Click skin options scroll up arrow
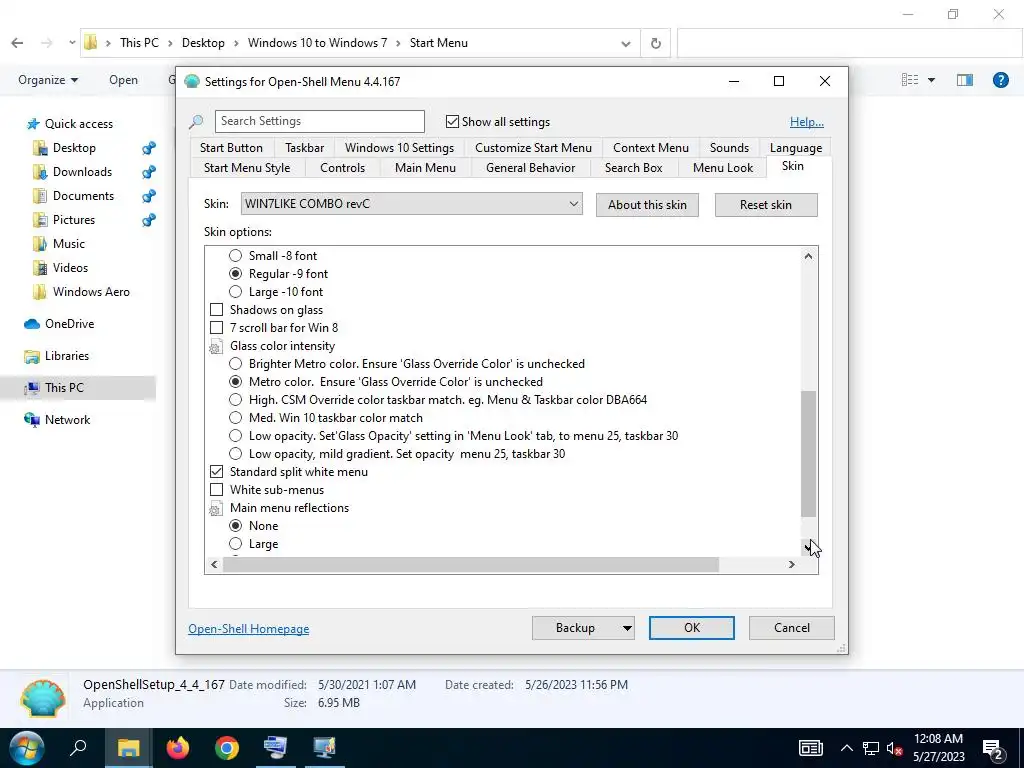The width and height of the screenshot is (1024, 768). (808, 256)
